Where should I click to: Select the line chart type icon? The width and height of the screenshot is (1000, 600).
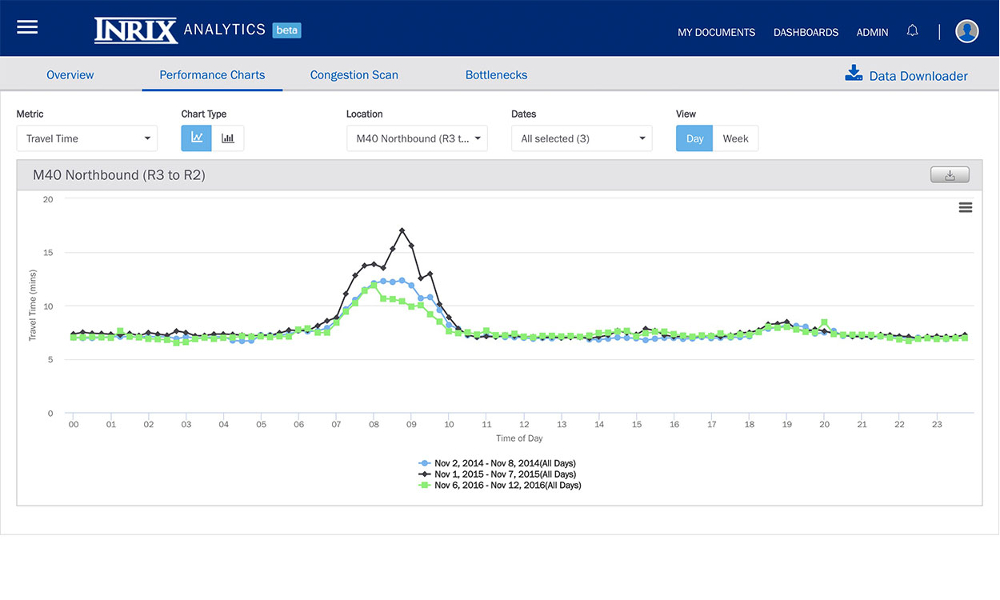click(196, 138)
